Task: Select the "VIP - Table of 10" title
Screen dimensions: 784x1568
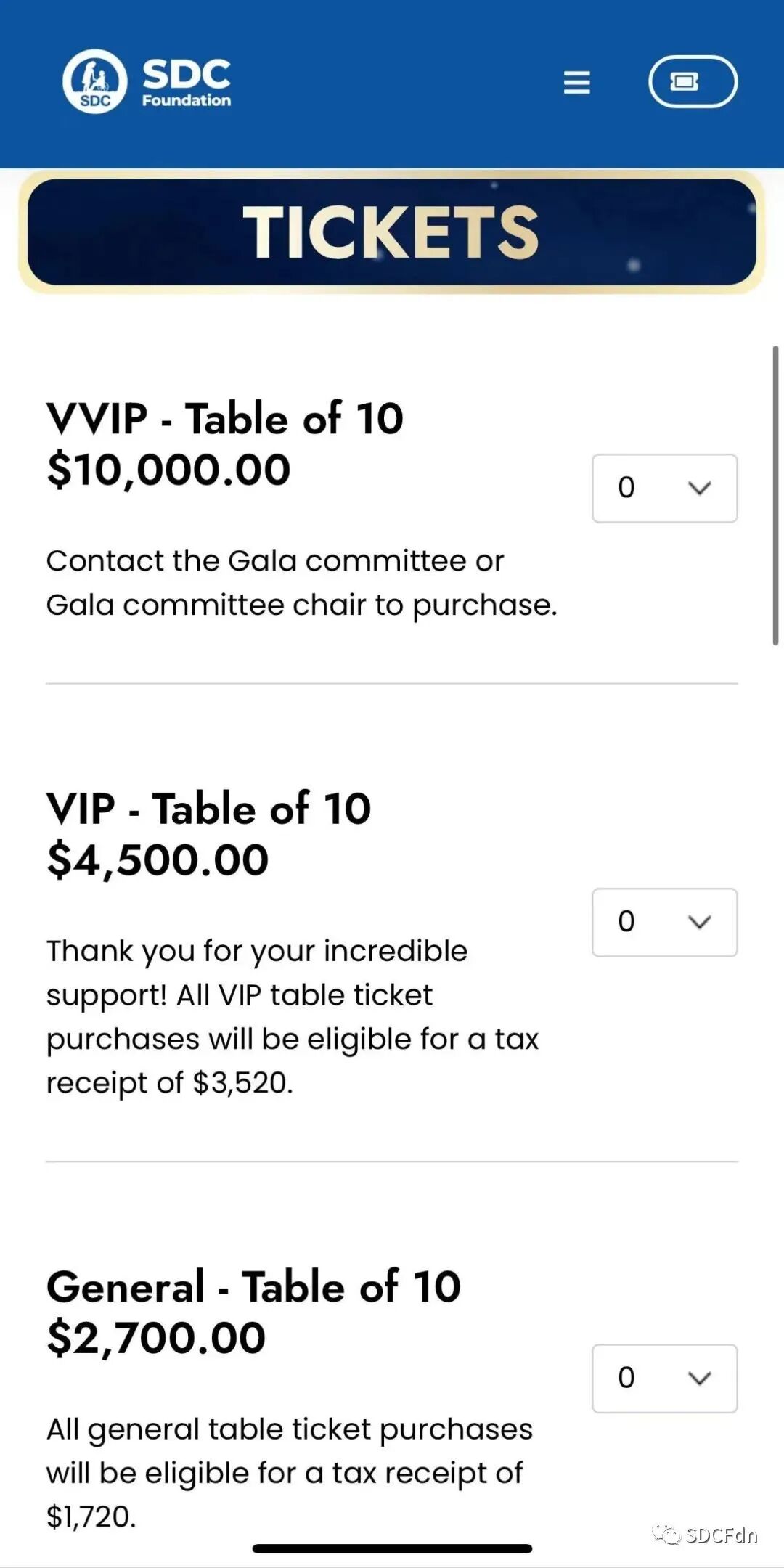Action: (x=209, y=809)
